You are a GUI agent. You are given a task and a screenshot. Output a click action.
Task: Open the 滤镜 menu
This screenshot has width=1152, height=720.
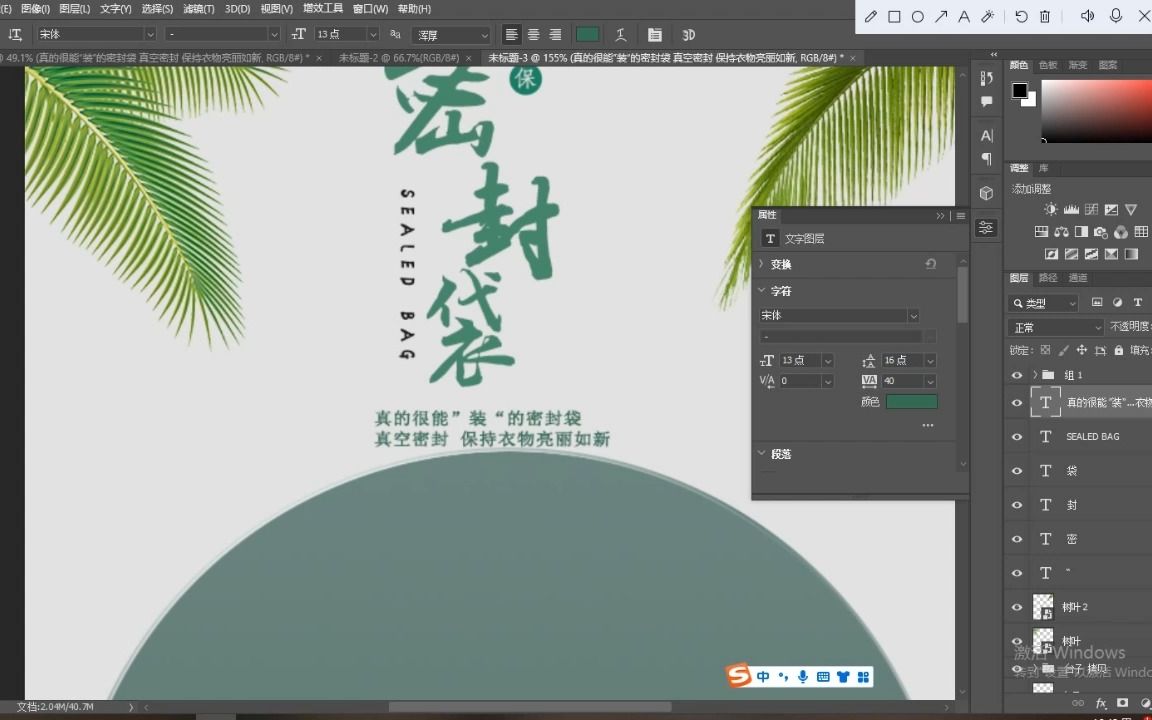click(197, 9)
